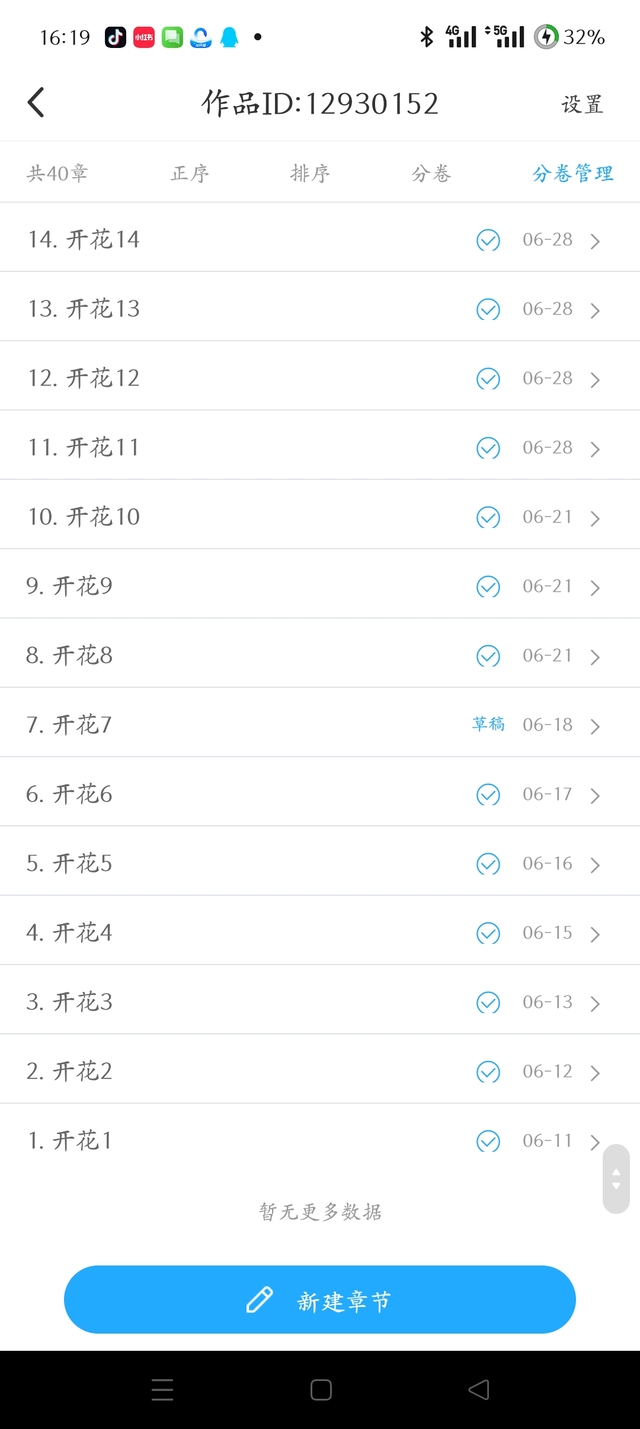The height and width of the screenshot is (1429, 640).
Task: Switch to the 分卷管理 tab
Action: coord(572,173)
